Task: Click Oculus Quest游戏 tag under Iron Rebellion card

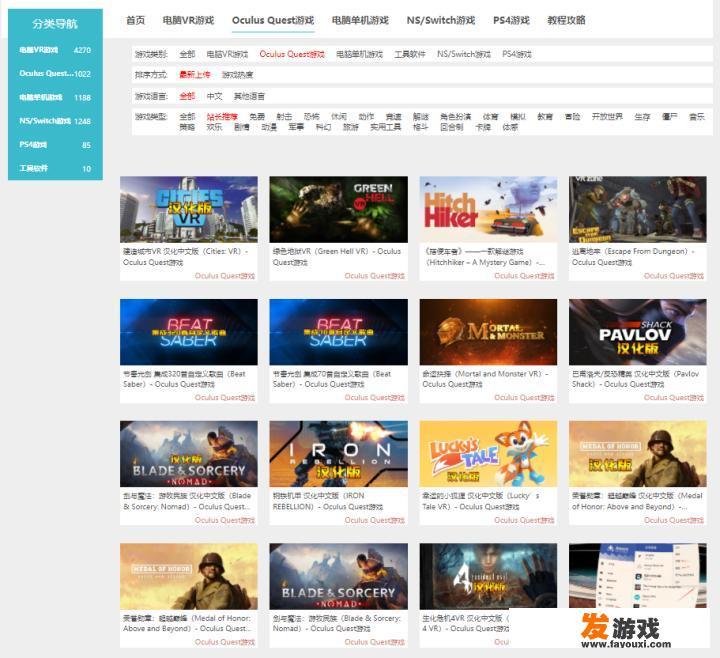Action: click(x=374, y=520)
